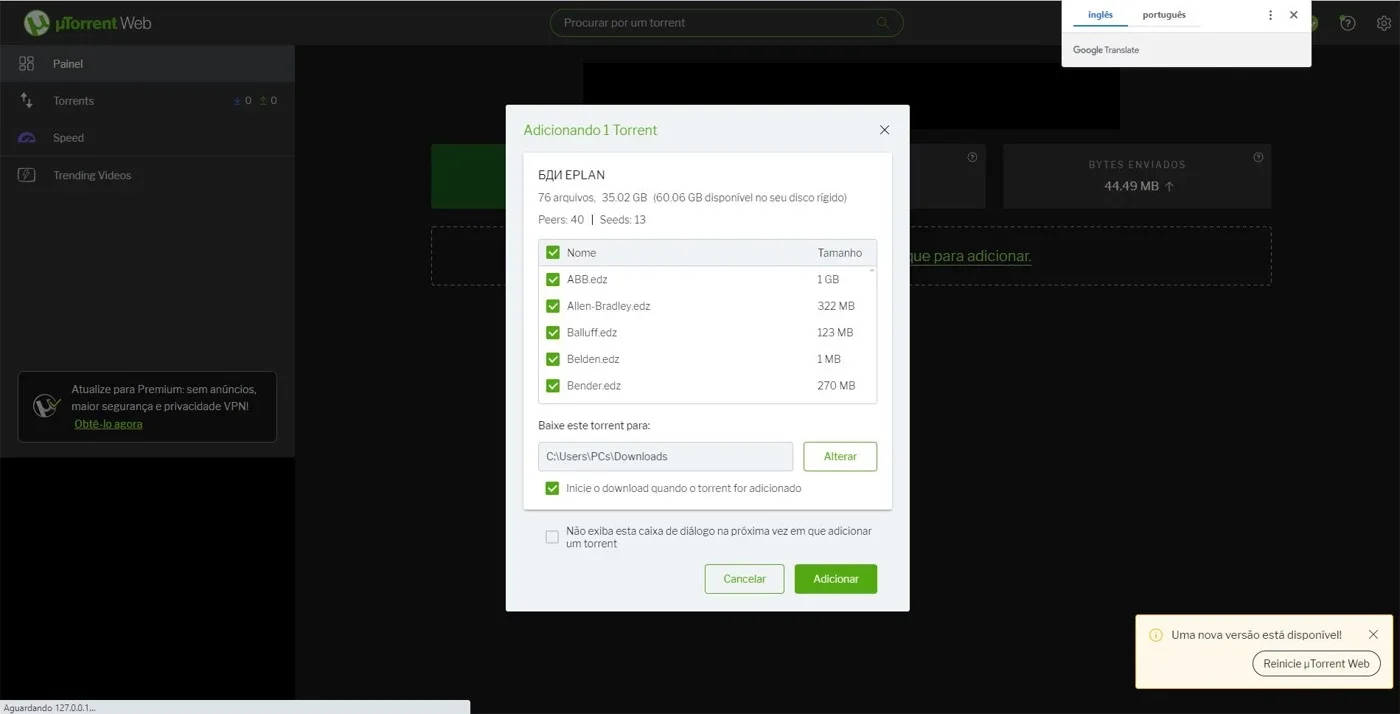This screenshot has height=714, width=1400.
Task: Click the Nome column header
Action: 581,253
